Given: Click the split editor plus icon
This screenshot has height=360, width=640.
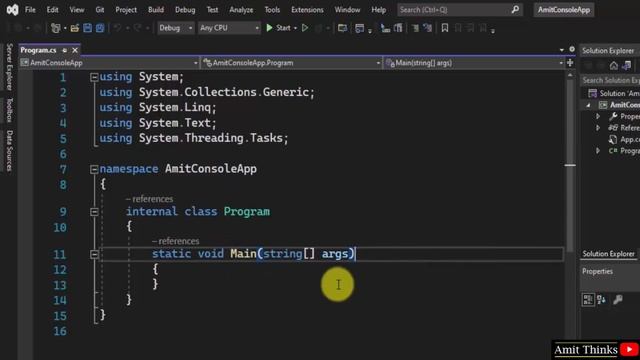Looking at the screenshot, I should (x=570, y=63).
